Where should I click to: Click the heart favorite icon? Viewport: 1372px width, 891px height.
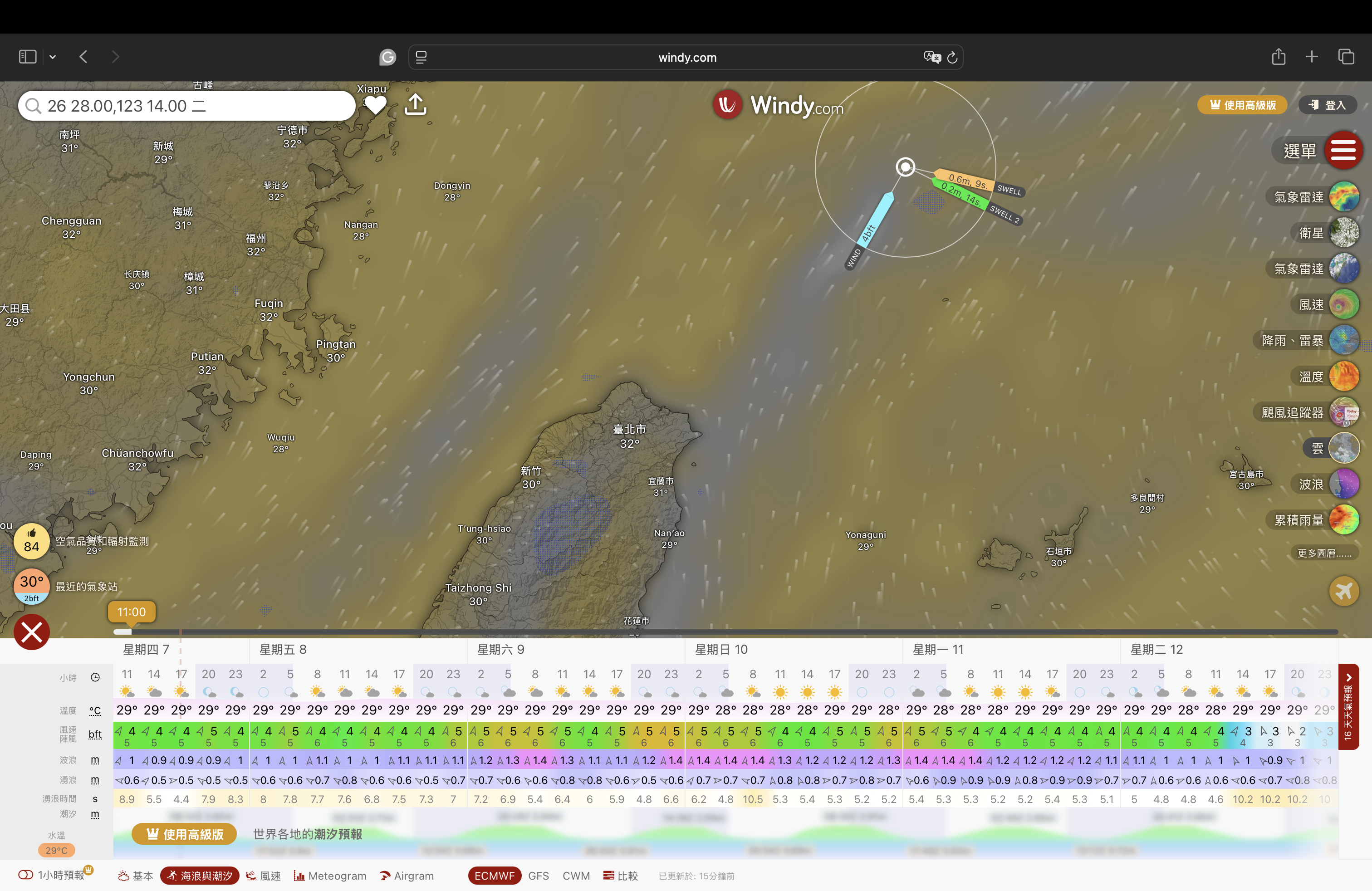coord(375,105)
